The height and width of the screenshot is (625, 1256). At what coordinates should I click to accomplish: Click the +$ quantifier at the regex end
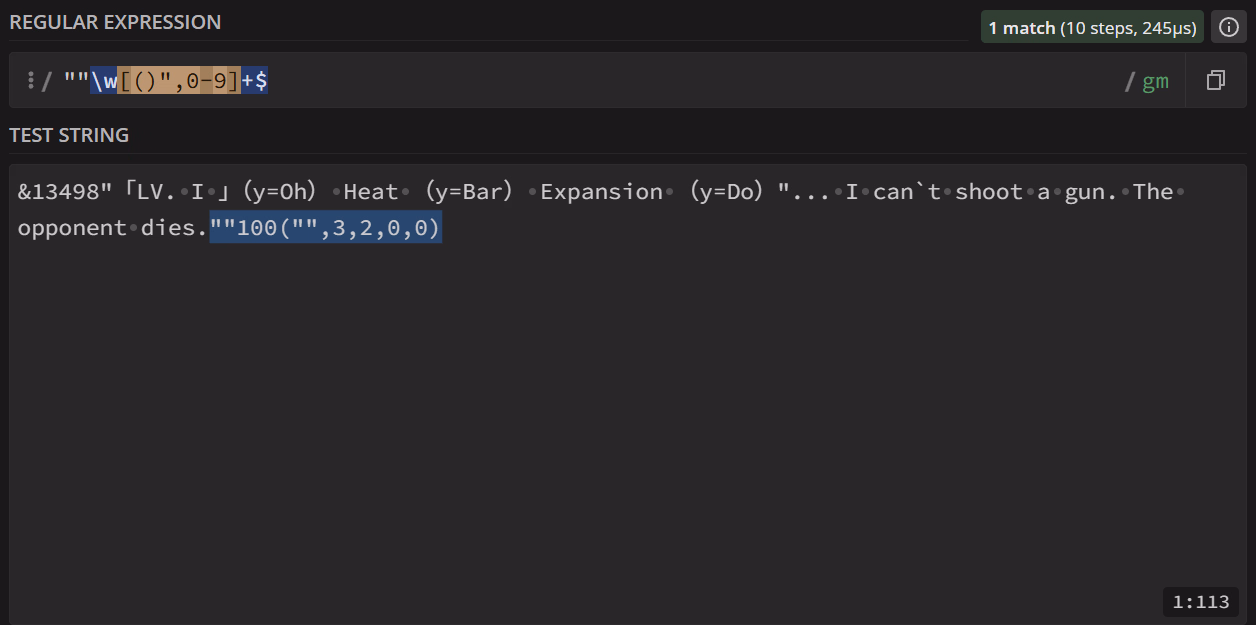254,81
